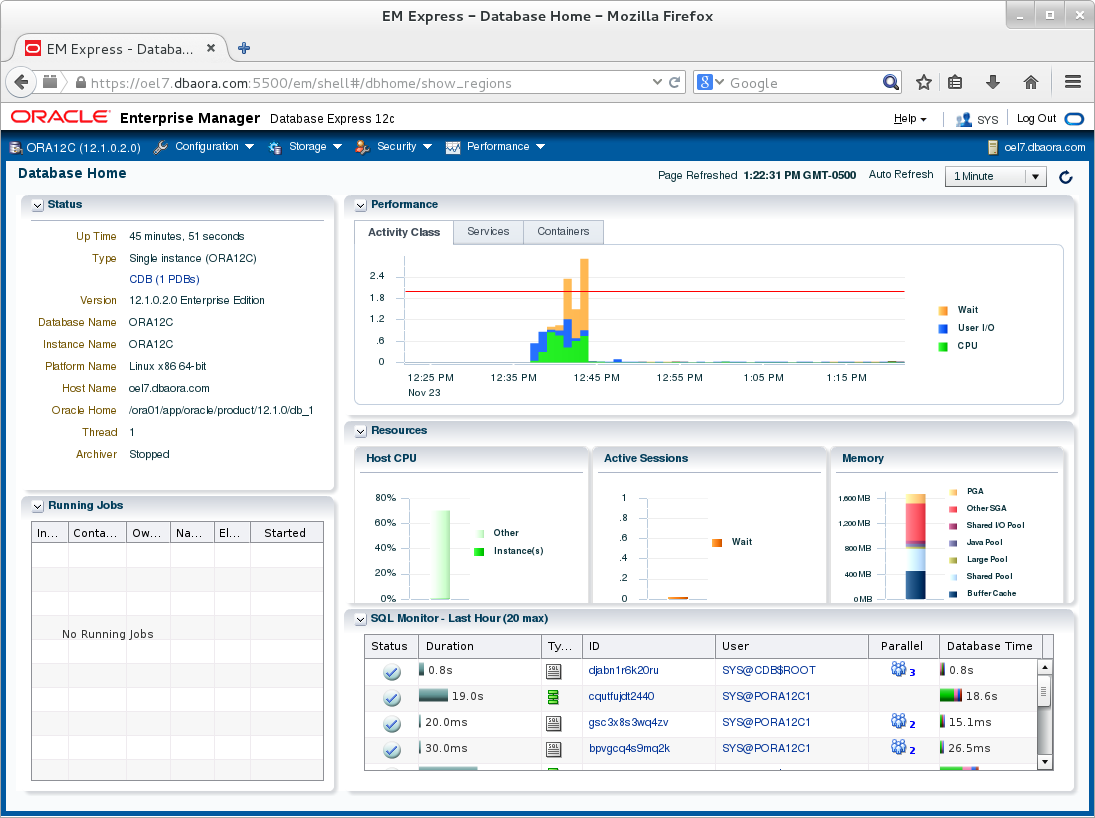The height and width of the screenshot is (818, 1095).
Task: Click the Google search input field
Action: (804, 82)
